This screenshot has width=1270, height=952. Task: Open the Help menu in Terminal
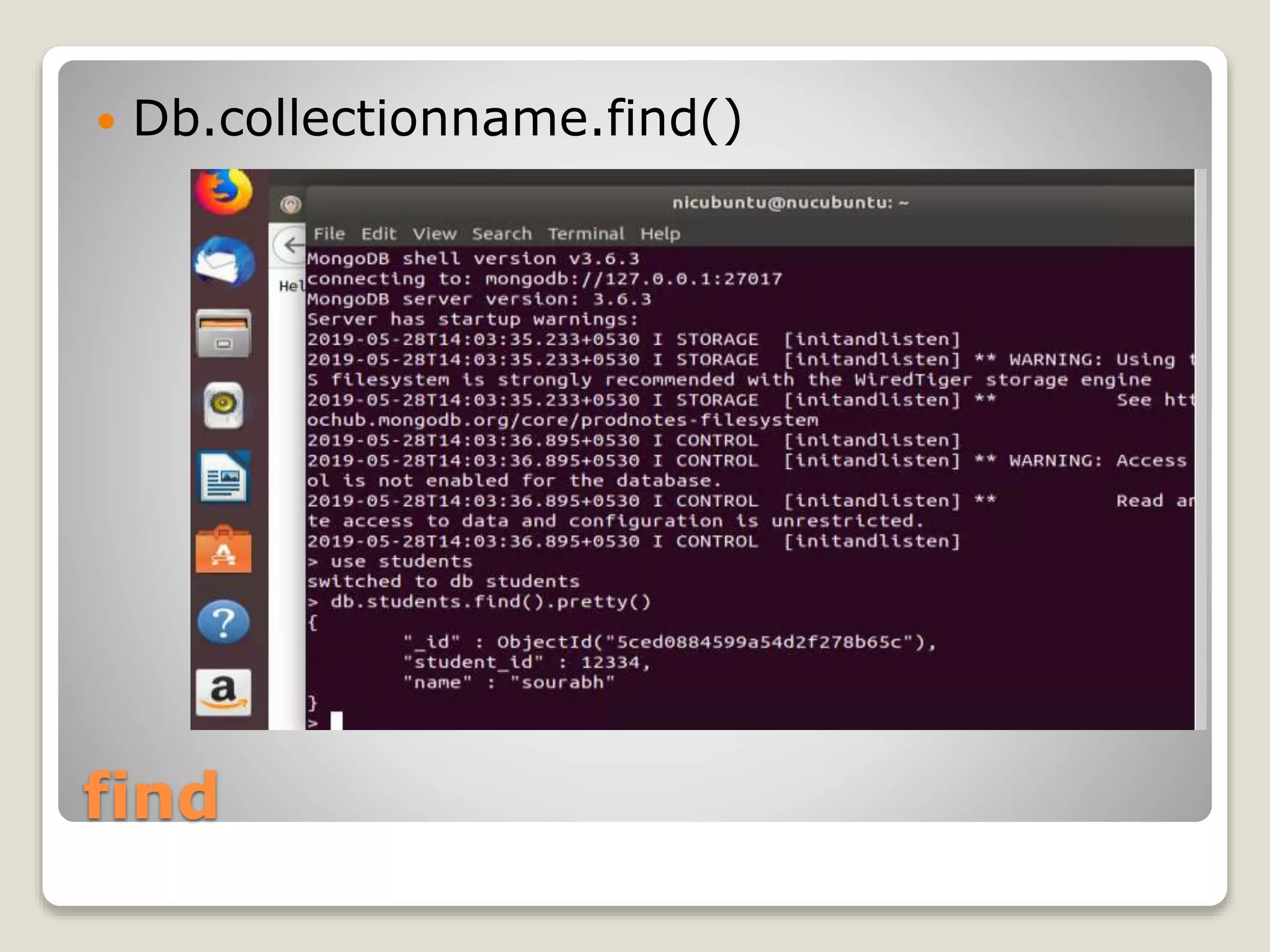click(660, 234)
